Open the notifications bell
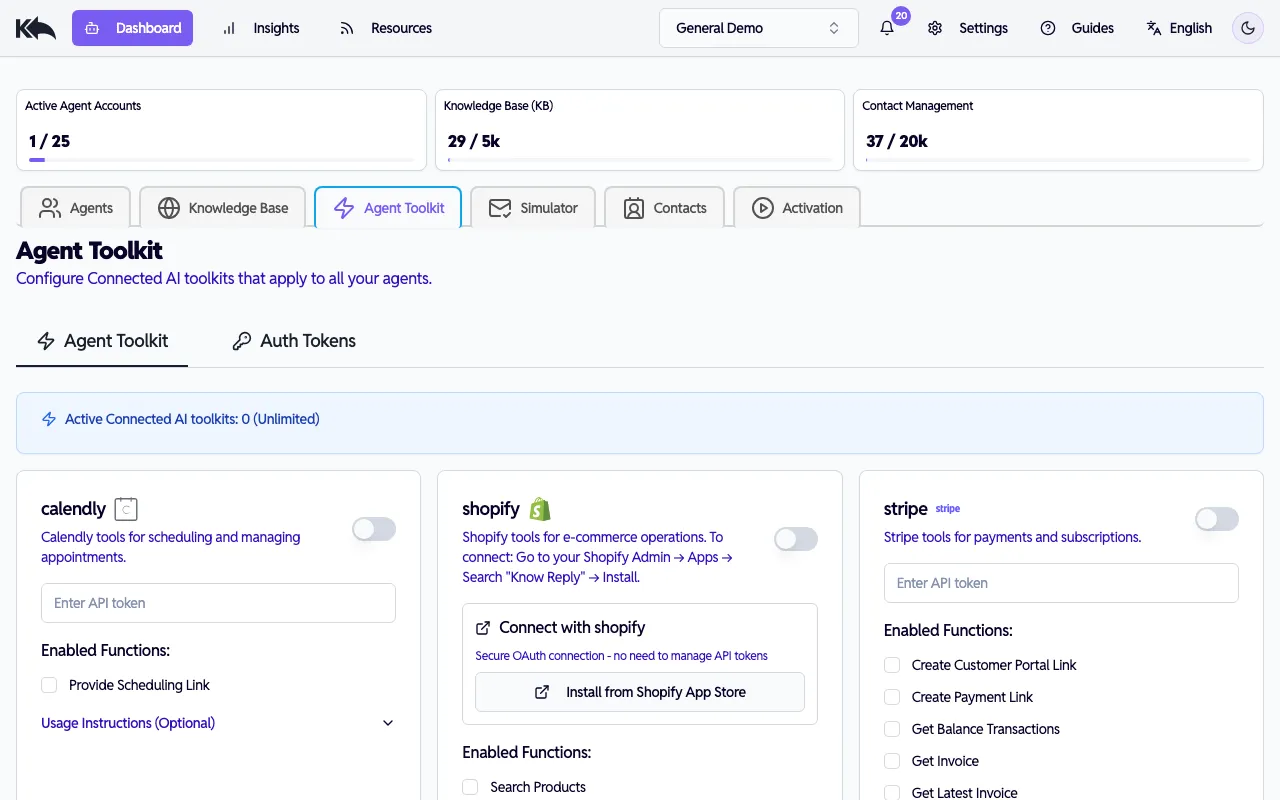Screen dimensions: 1280x800 (x=886, y=28)
